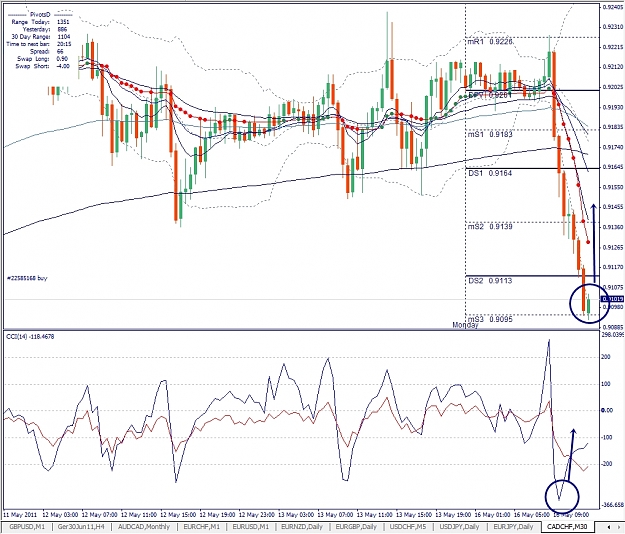Switch to the EURGBP,Daily chart tab
The image size is (625, 534).
(x=356, y=527)
